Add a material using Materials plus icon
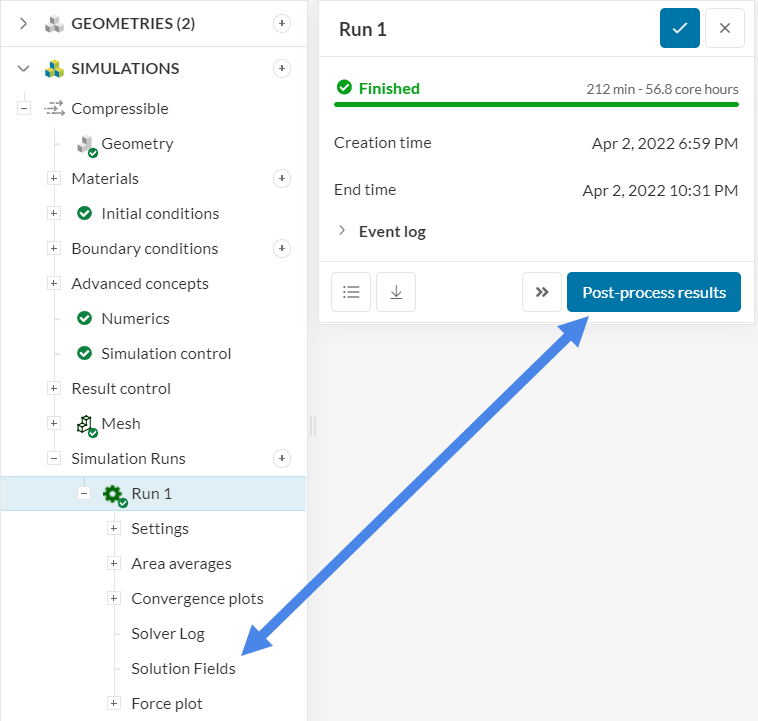758x721 pixels. (282, 179)
